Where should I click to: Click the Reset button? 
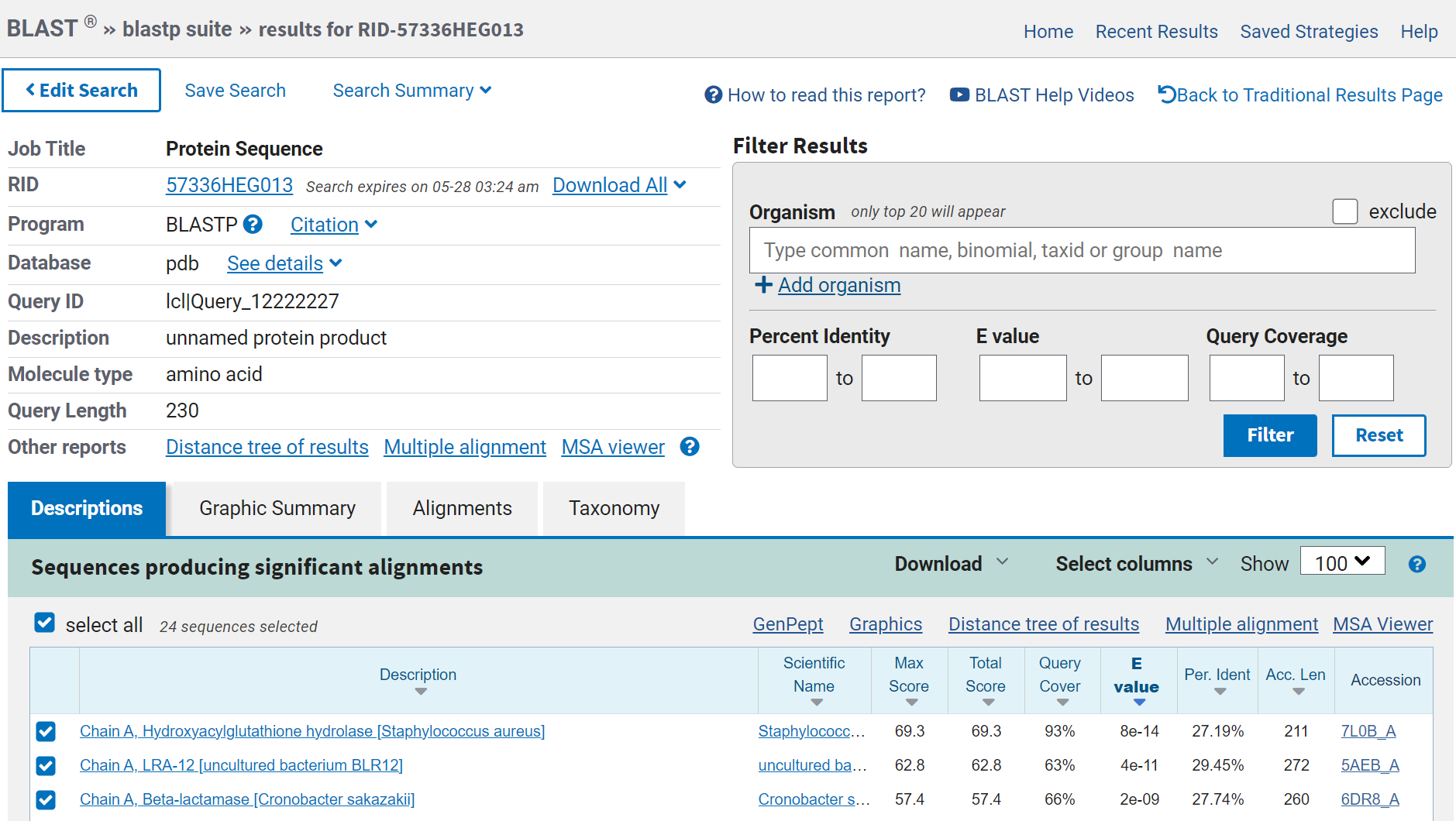(x=1379, y=435)
